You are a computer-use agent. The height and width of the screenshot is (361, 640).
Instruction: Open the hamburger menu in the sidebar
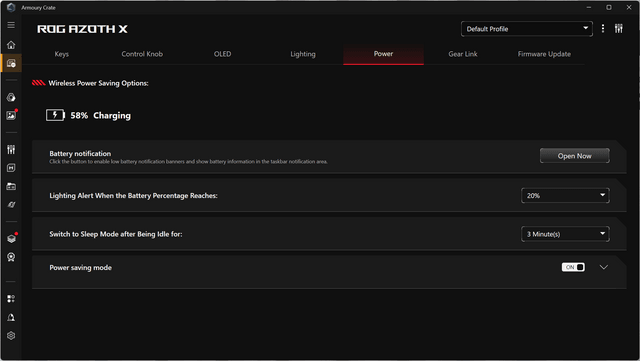(x=11, y=25)
